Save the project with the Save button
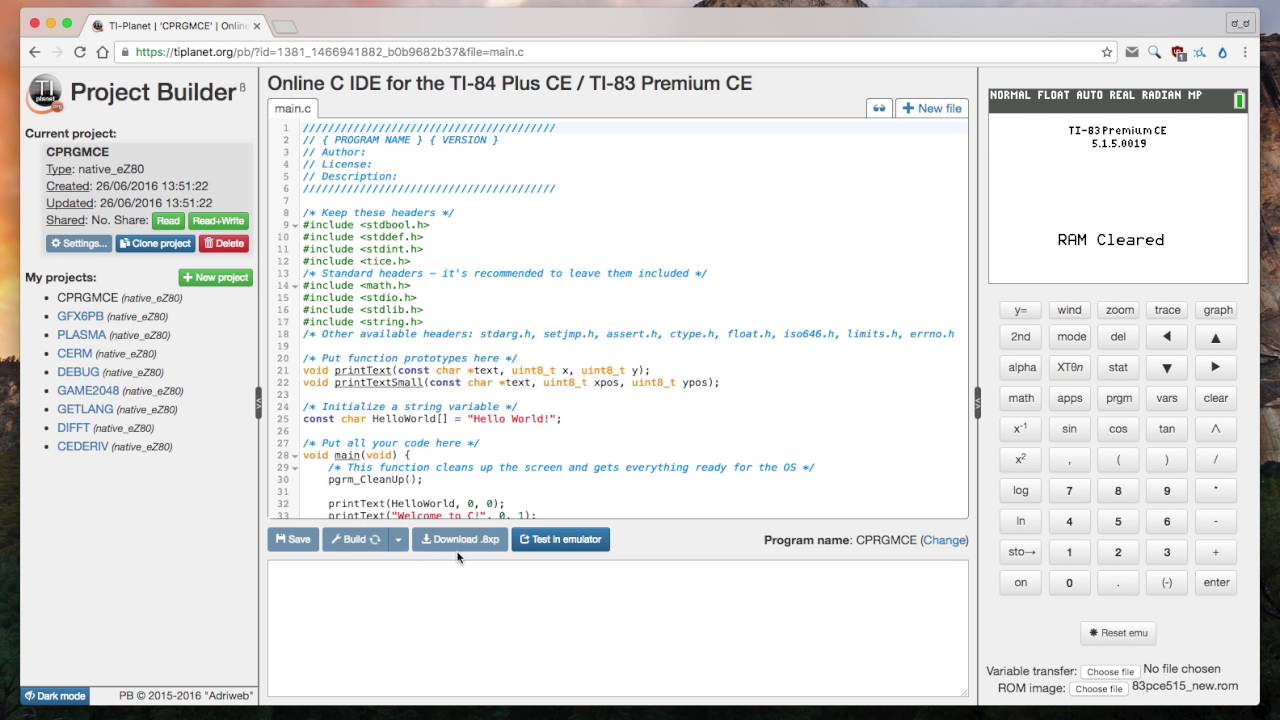The height and width of the screenshot is (720, 1280). tap(292, 539)
